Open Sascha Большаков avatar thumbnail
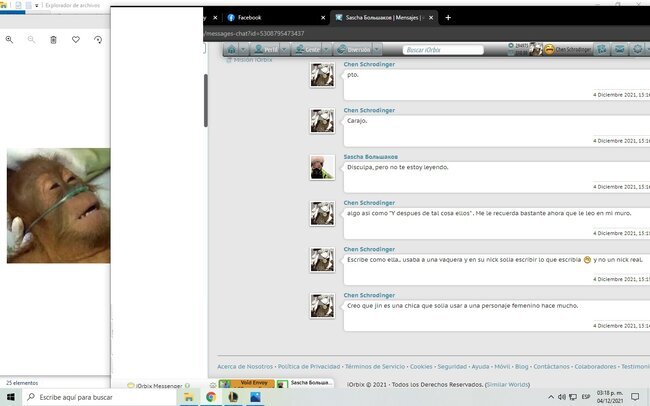The width and height of the screenshot is (650, 406). (322, 167)
